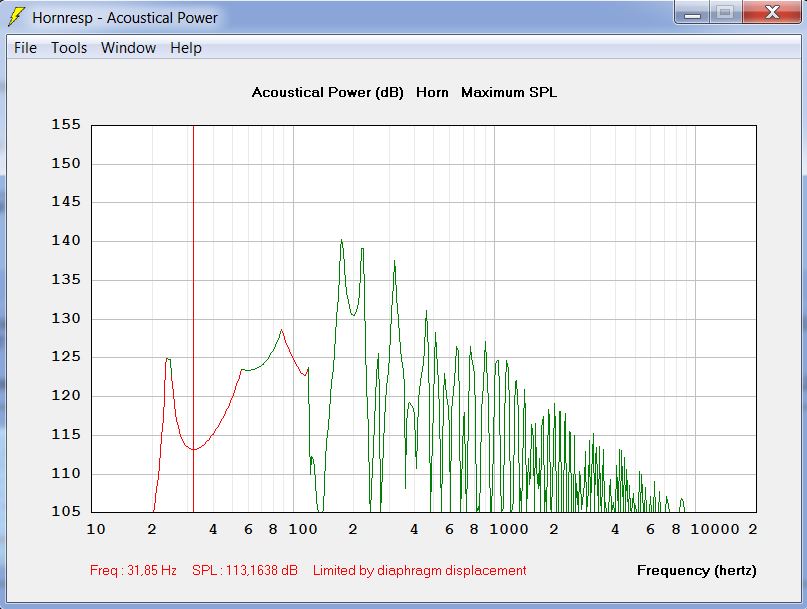
Task: Click the 'Frequency (hertz)' axis label
Action: [697, 570]
